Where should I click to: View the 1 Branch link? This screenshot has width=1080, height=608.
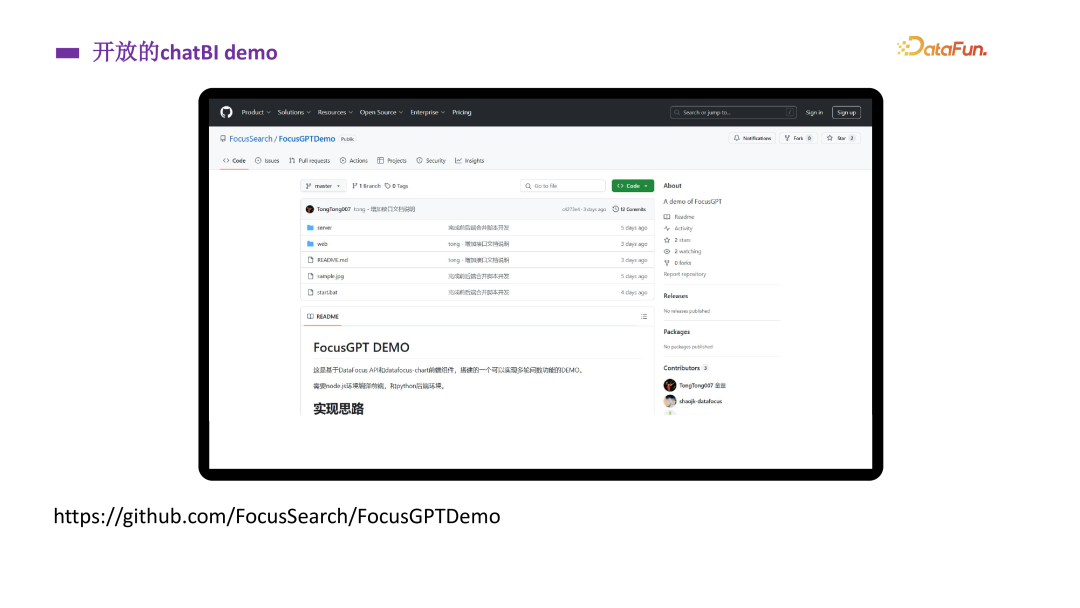tap(366, 186)
